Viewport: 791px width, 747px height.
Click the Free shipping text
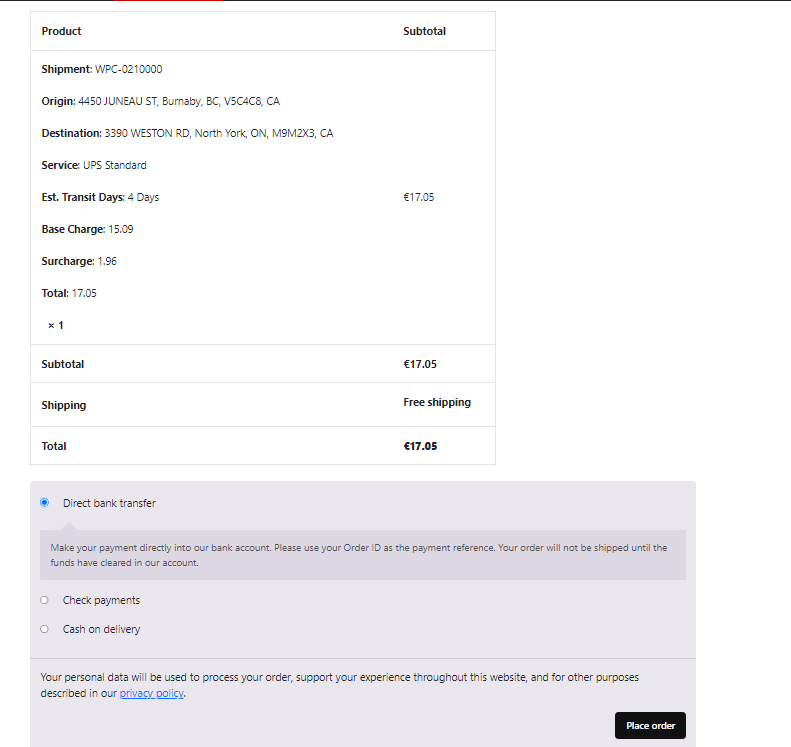pyautogui.click(x=436, y=402)
